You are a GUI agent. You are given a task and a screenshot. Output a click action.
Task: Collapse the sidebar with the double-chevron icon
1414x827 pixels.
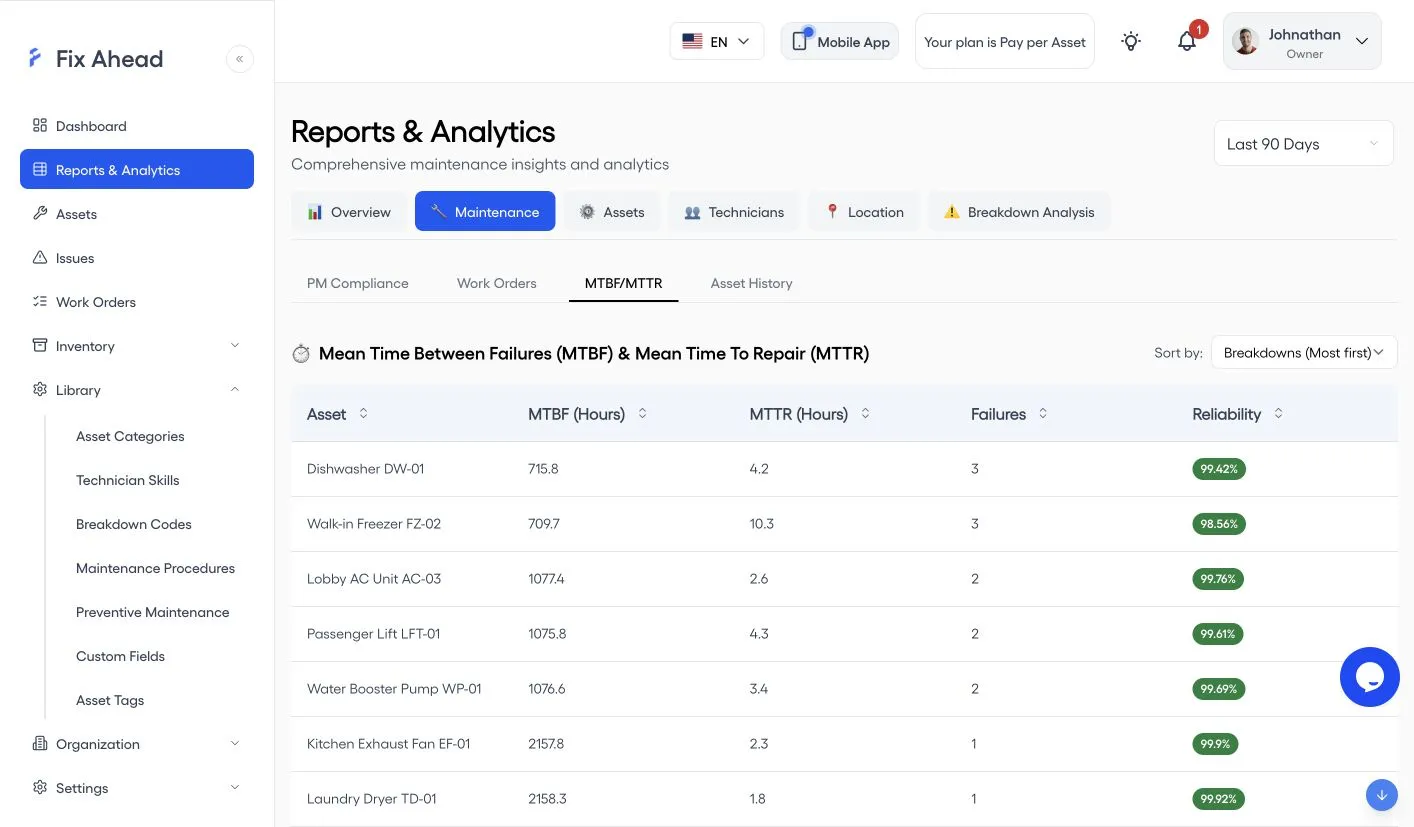240,59
